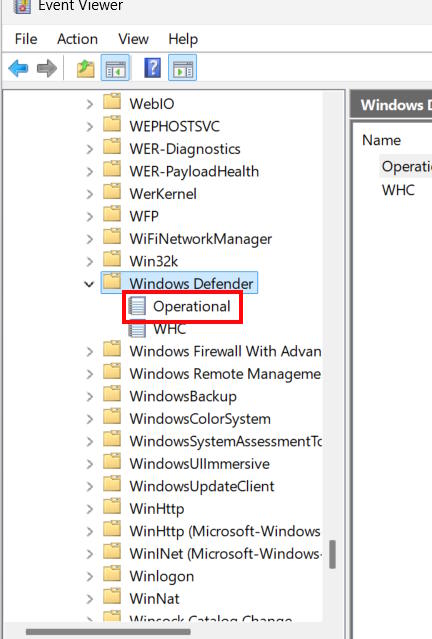Select the Windows Defender folder label
This screenshot has width=432, height=639.
[x=191, y=284]
